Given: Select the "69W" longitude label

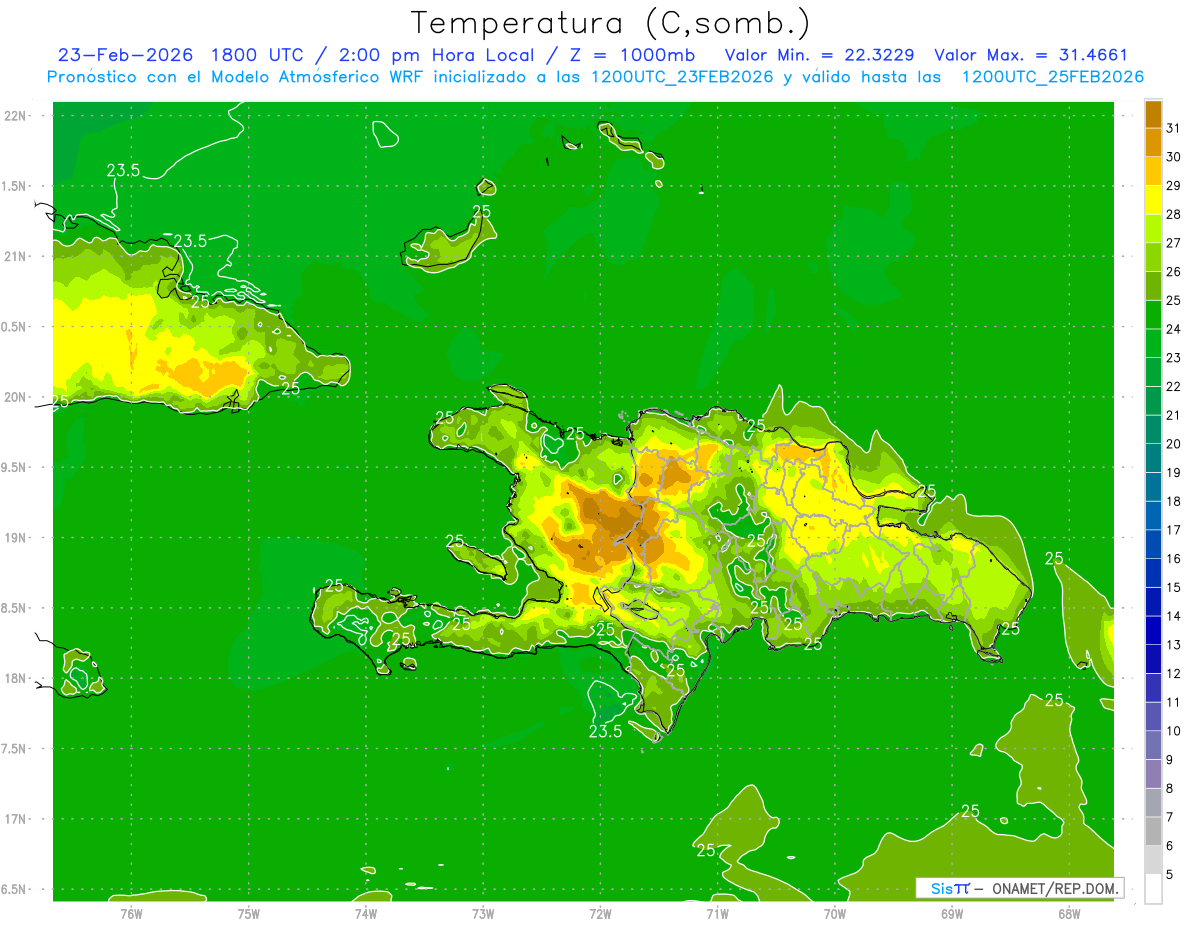Looking at the screenshot, I should [952, 913].
